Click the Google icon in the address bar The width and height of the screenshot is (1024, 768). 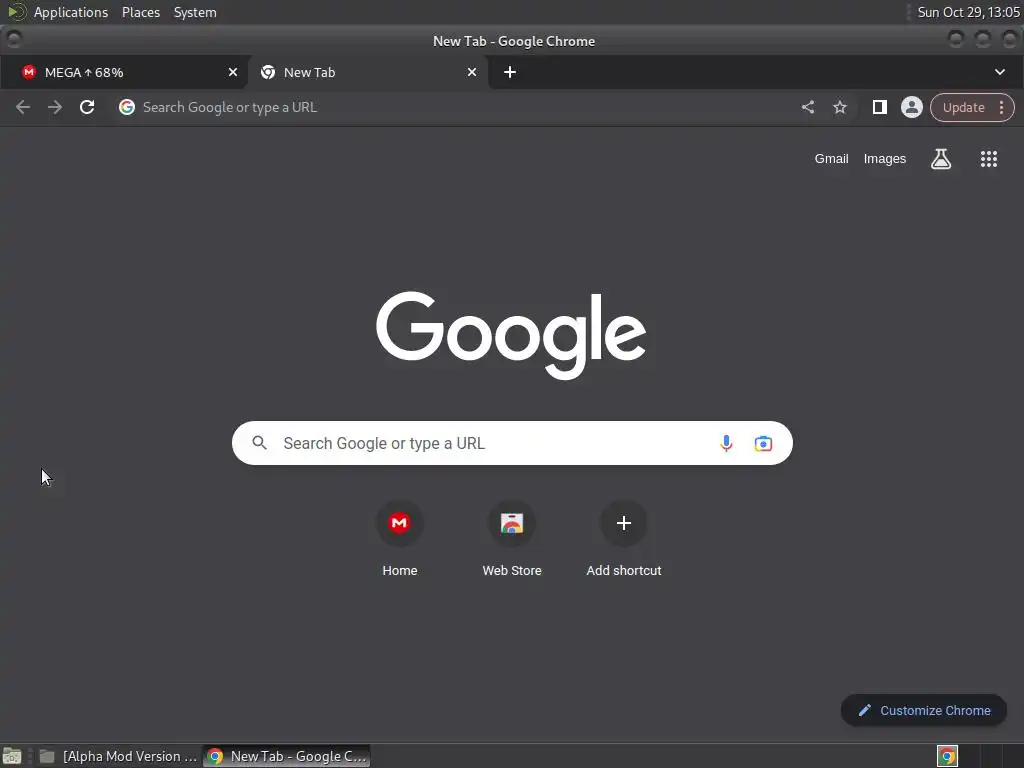click(x=127, y=107)
